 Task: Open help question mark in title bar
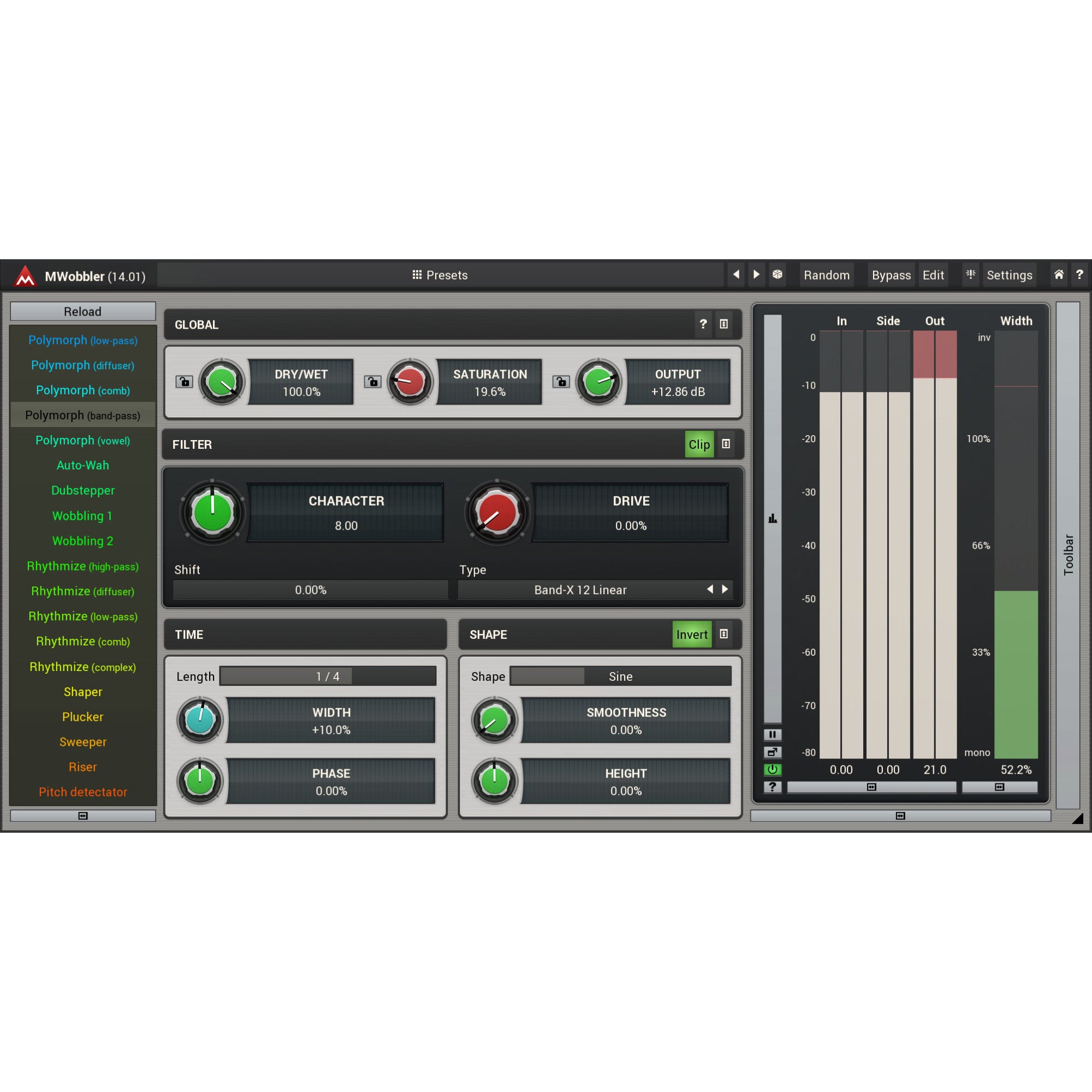(x=1079, y=275)
